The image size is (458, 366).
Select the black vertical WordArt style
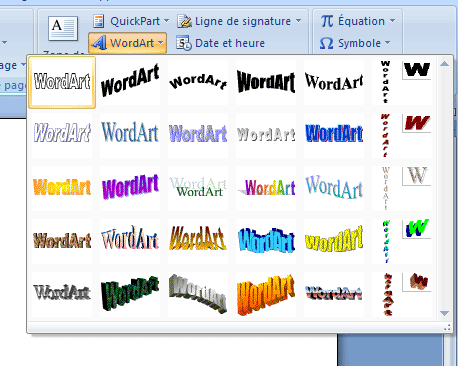pyautogui.click(x=402, y=82)
